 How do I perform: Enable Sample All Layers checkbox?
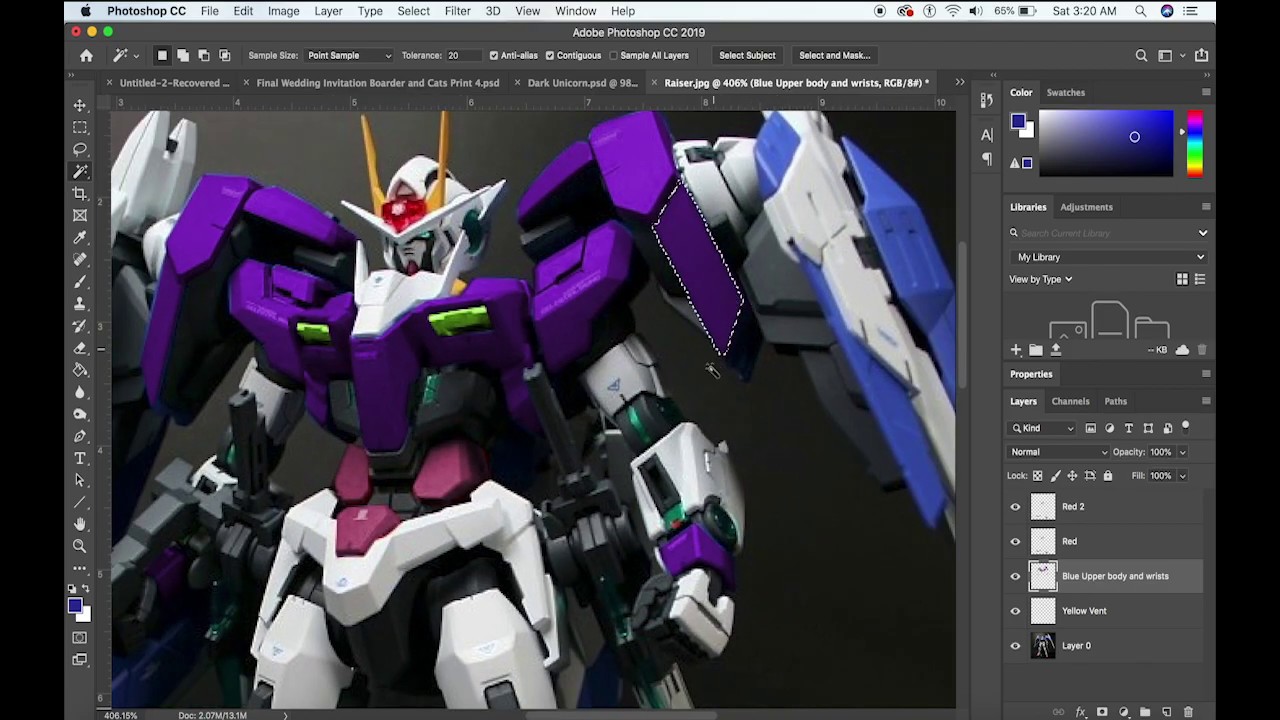pos(614,56)
